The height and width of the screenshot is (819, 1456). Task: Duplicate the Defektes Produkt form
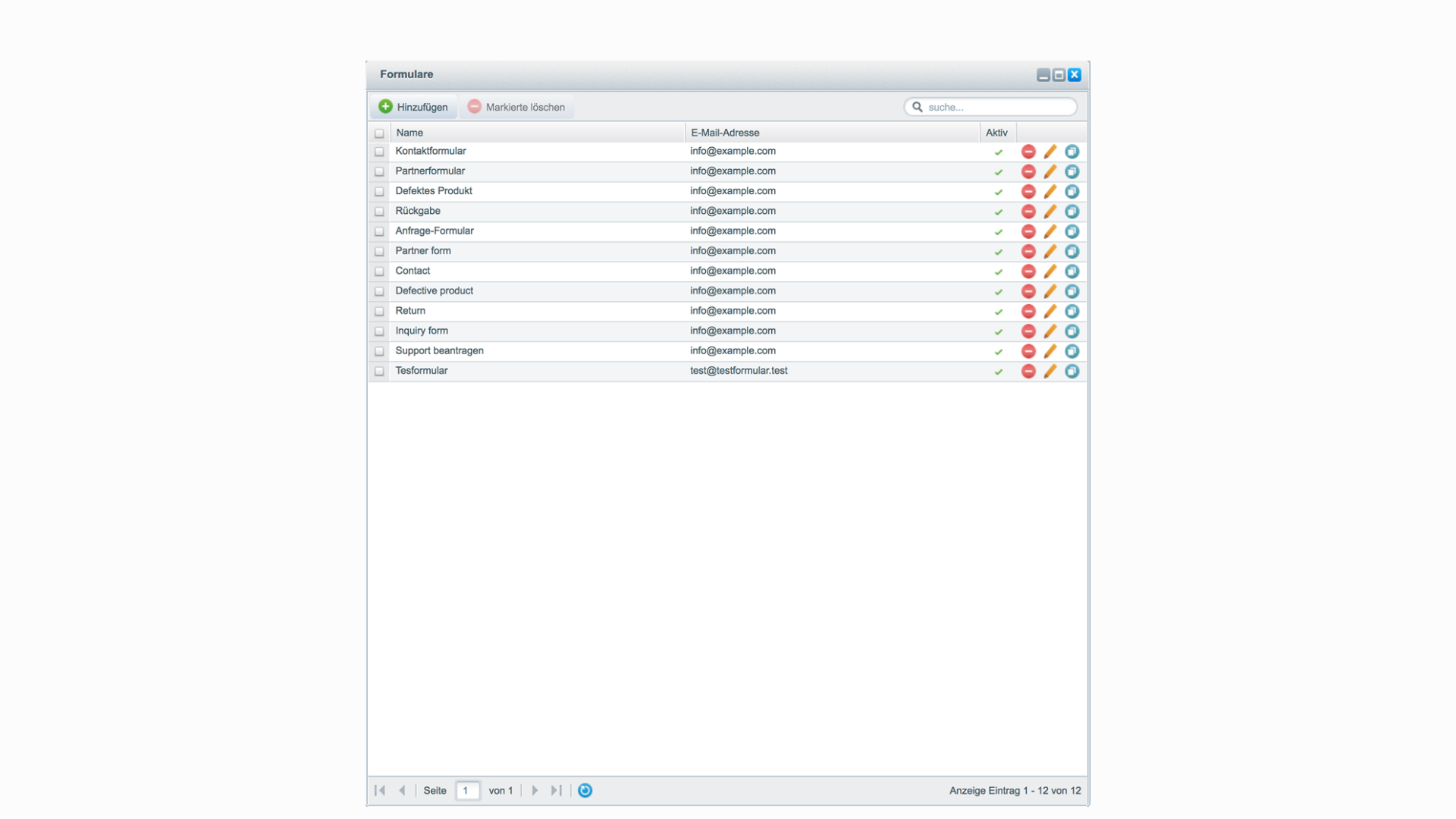(x=1072, y=191)
